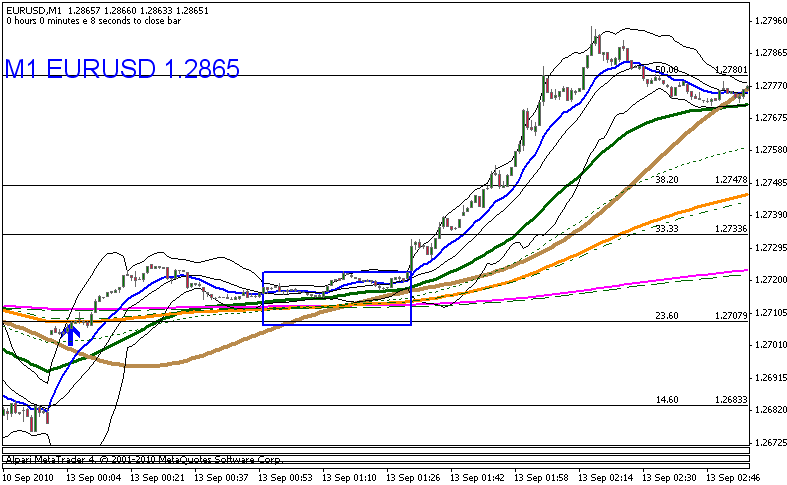The width and height of the screenshot is (787, 485).
Task: Click the 1.26725 price on the axis
Action: pyautogui.click(x=768, y=442)
